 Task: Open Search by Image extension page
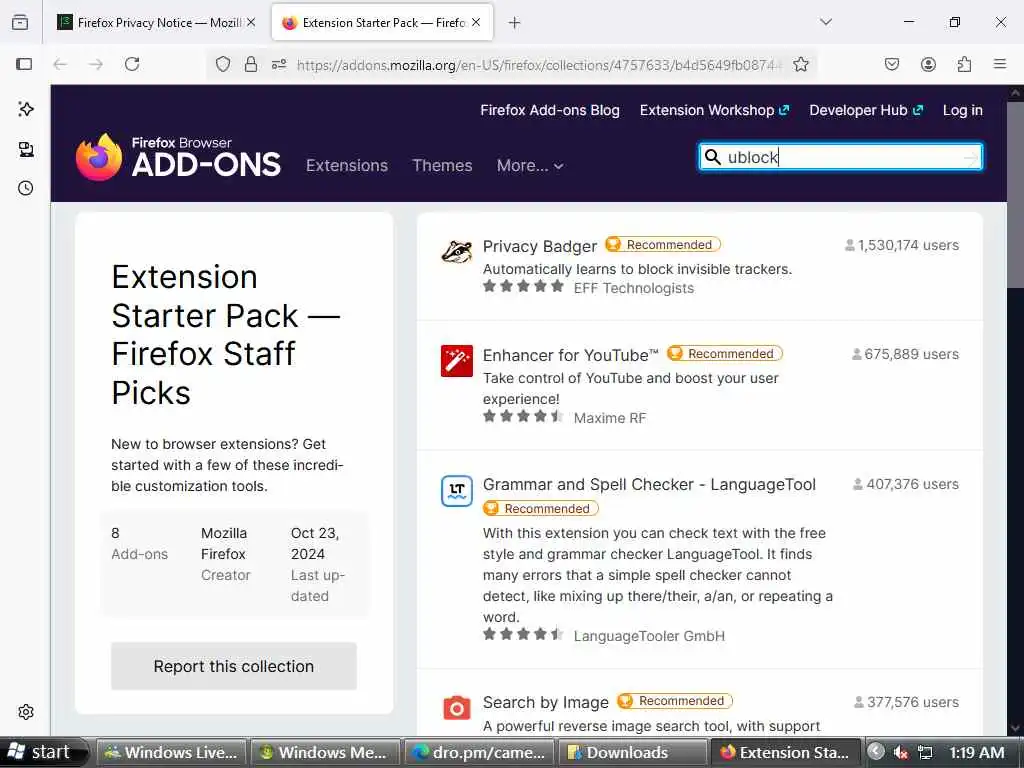545,703
